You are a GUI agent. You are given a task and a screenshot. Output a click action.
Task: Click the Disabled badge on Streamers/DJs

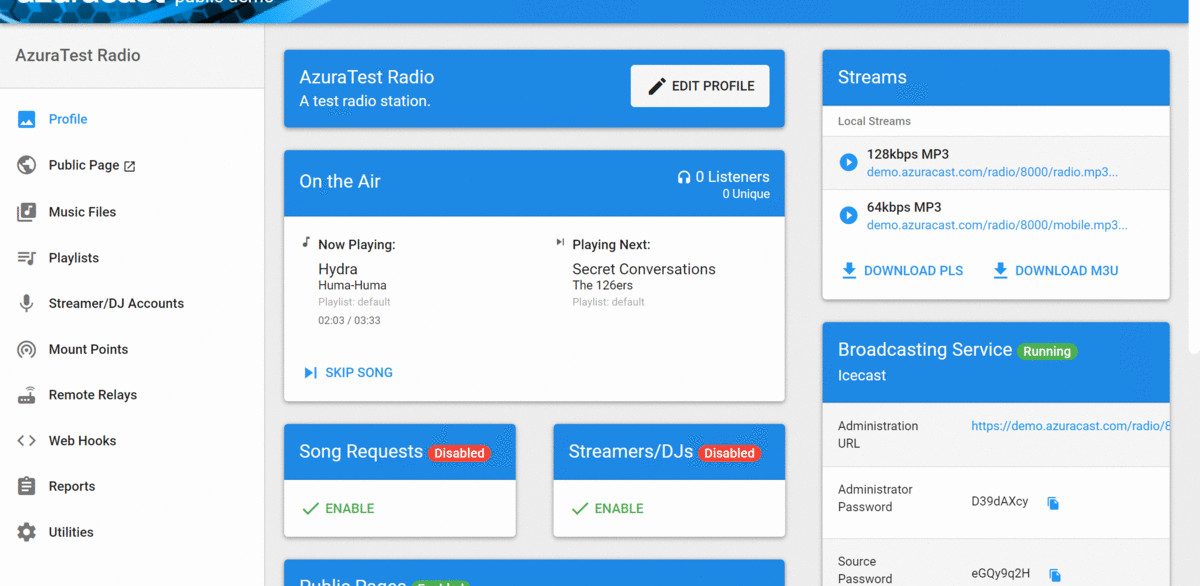[x=729, y=453]
